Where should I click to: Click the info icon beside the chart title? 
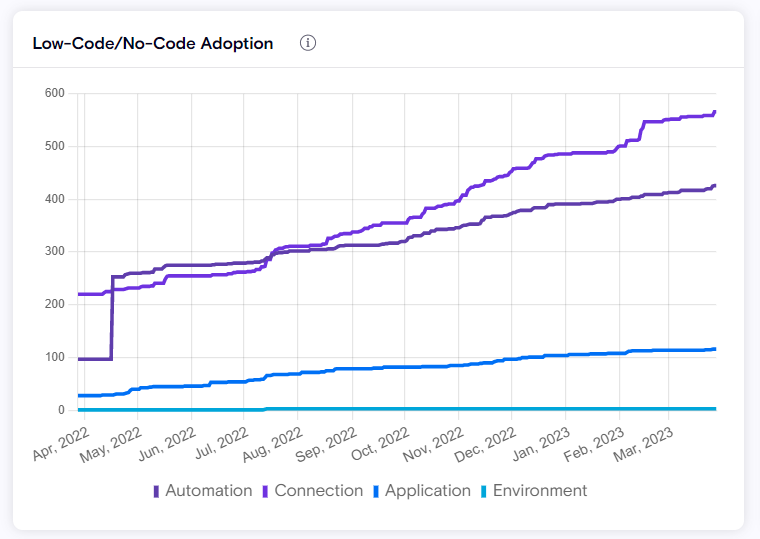tap(308, 43)
